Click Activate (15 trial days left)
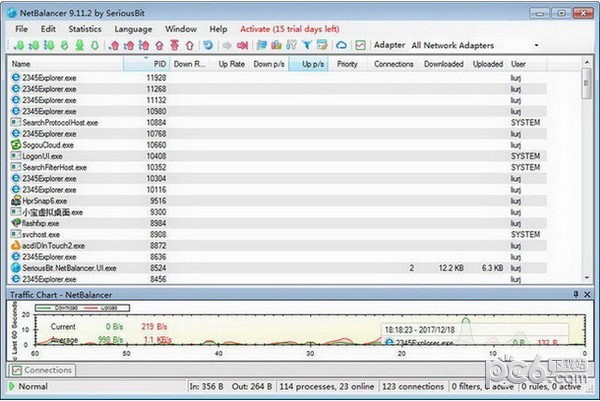 pos(290,29)
